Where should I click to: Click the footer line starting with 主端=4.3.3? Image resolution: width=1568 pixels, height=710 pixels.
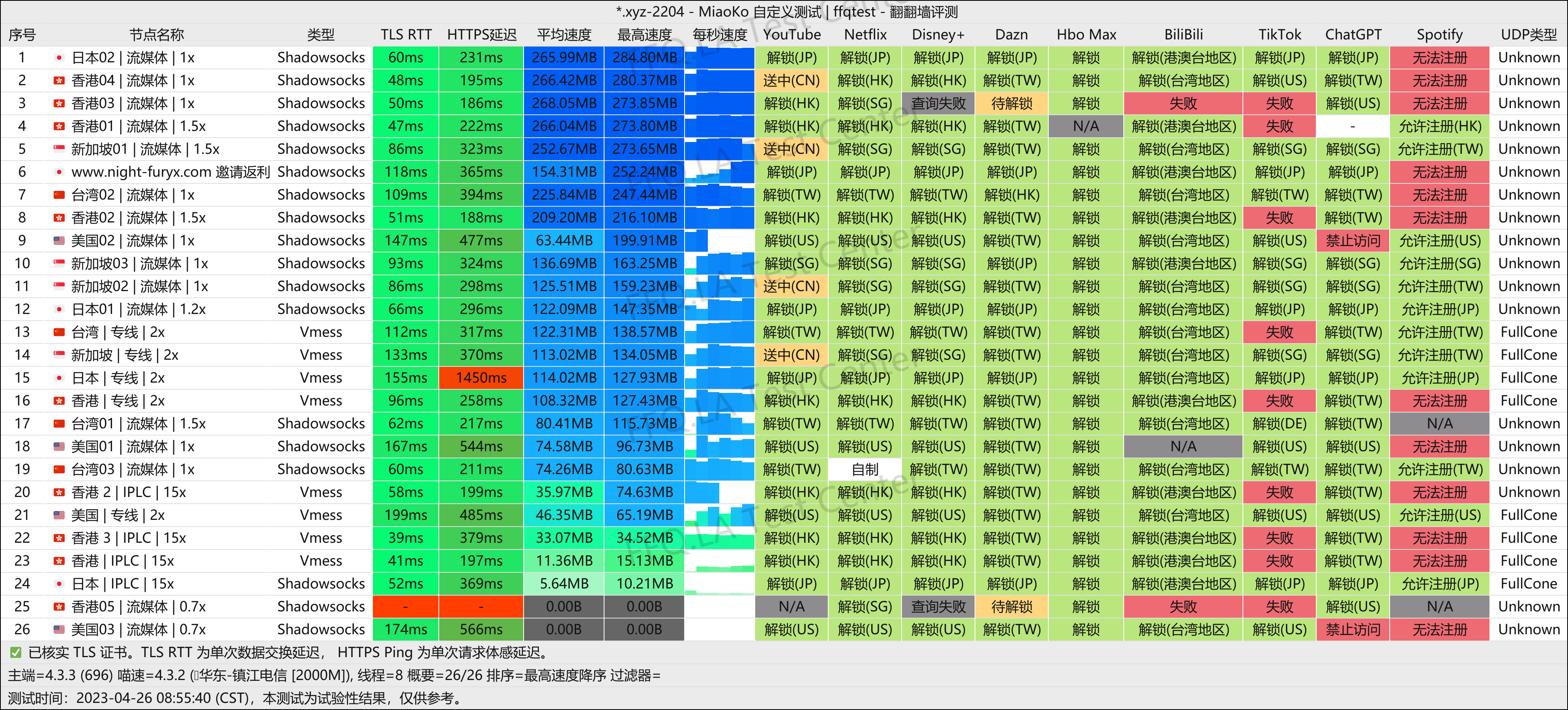click(334, 675)
